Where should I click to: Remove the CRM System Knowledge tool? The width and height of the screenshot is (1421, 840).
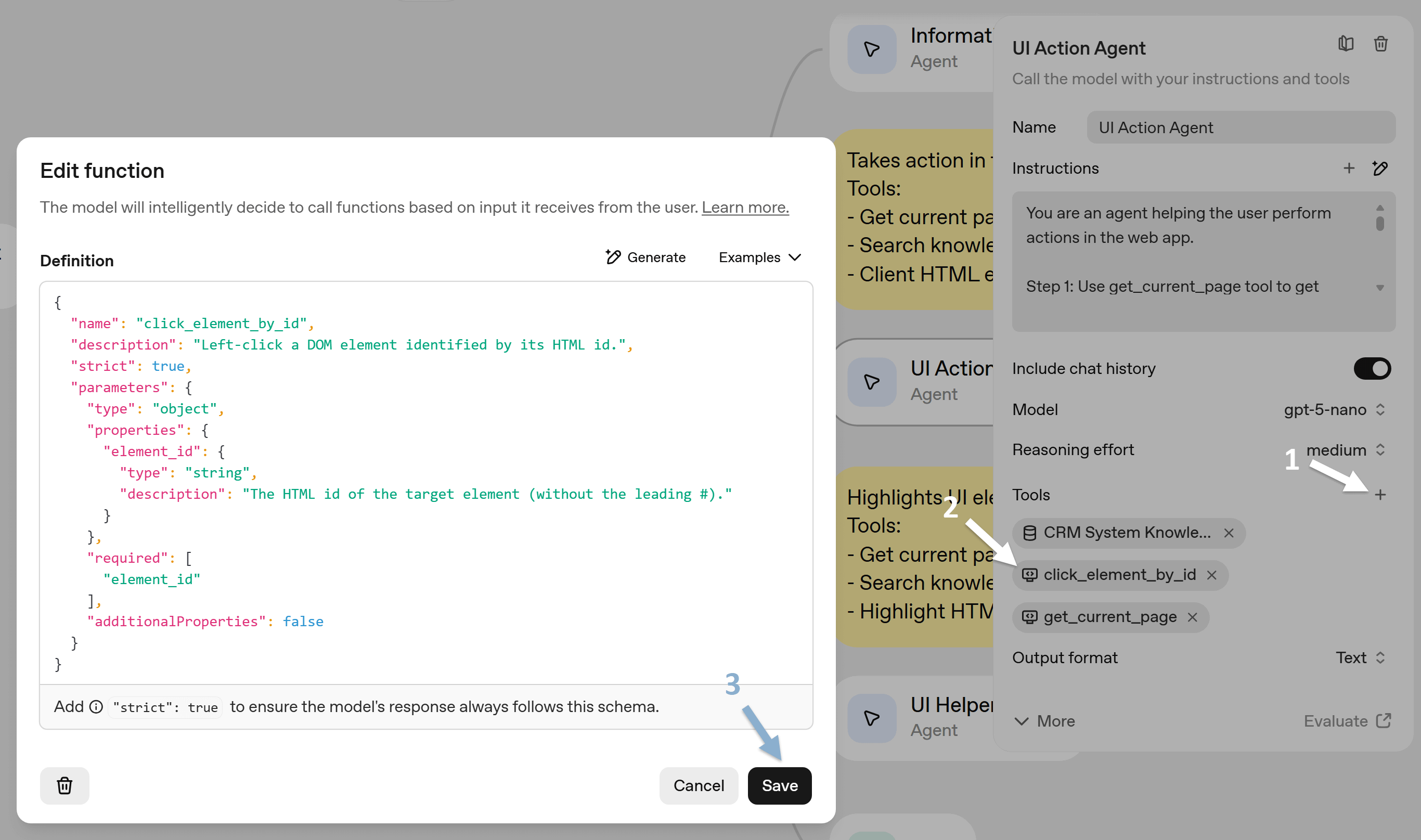tap(1229, 533)
